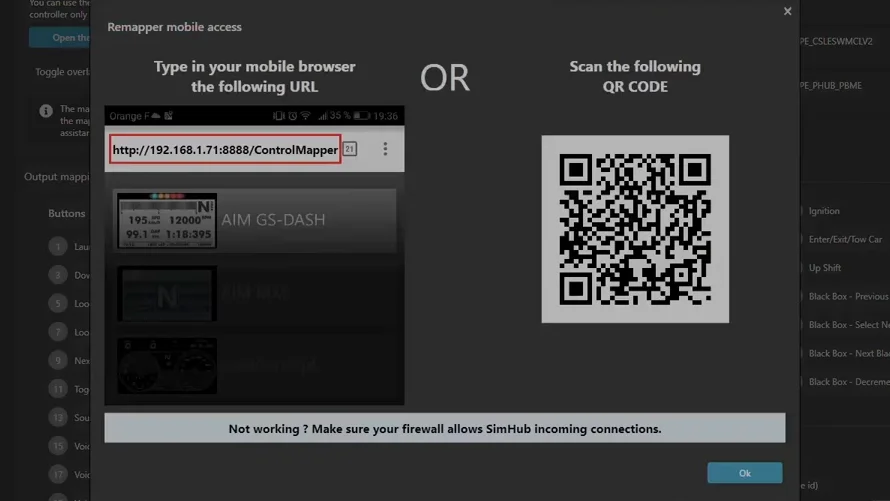
Task: Click the Black Box - Decrement entry
Action: 849,381
